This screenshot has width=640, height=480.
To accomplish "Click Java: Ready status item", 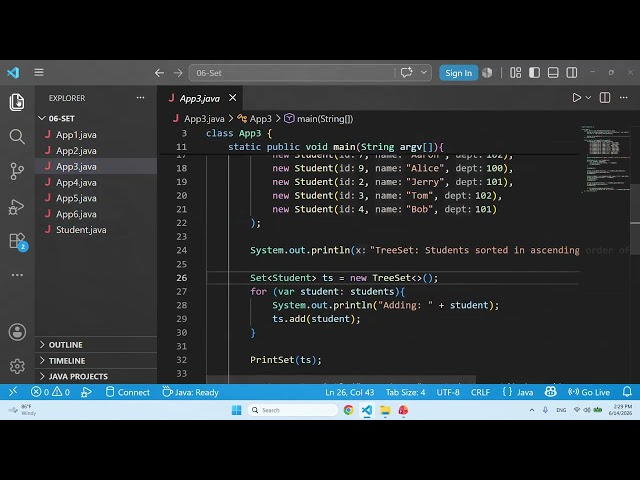I will coord(190,392).
